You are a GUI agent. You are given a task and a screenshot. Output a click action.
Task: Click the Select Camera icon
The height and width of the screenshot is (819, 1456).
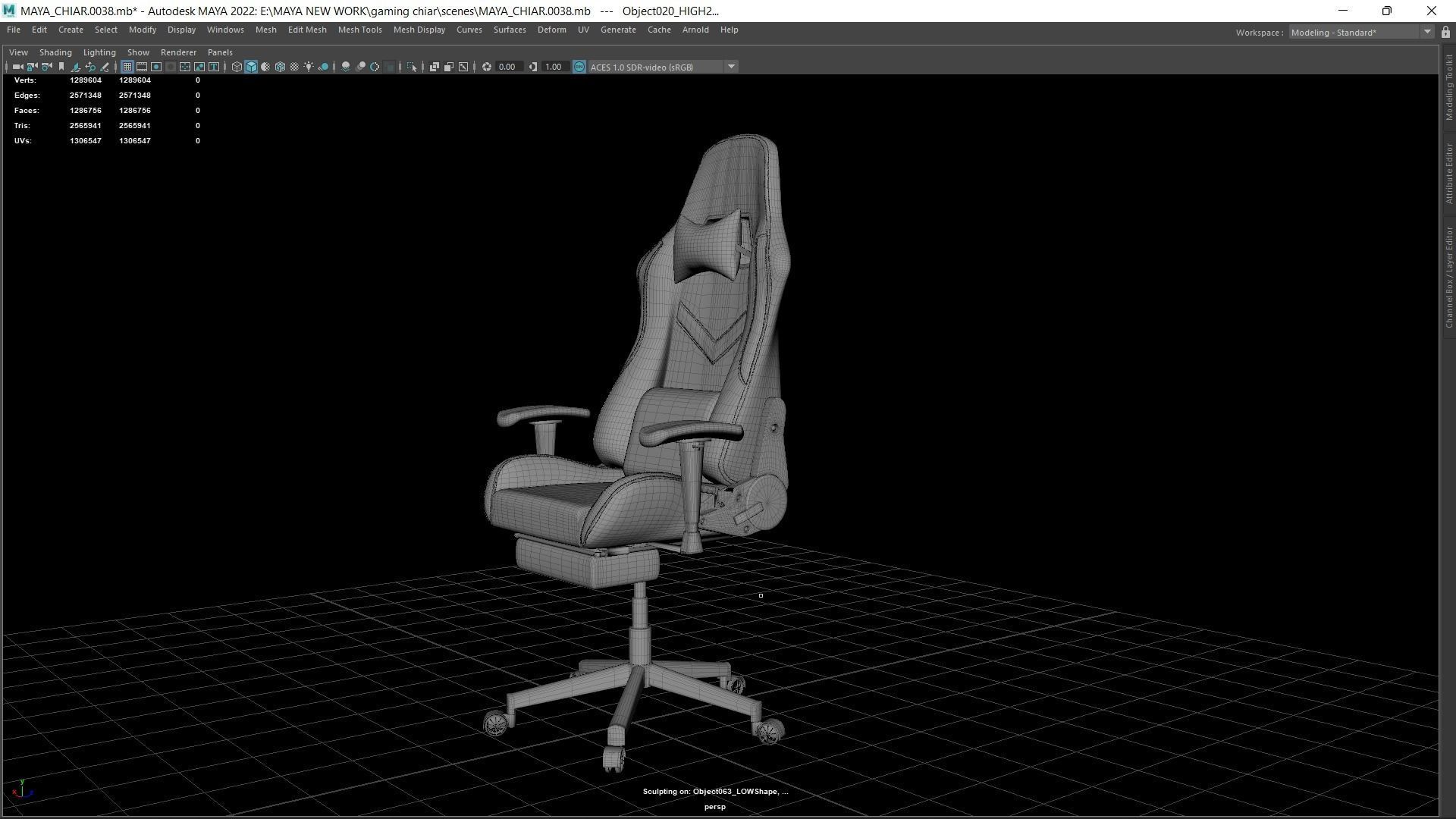(17, 67)
